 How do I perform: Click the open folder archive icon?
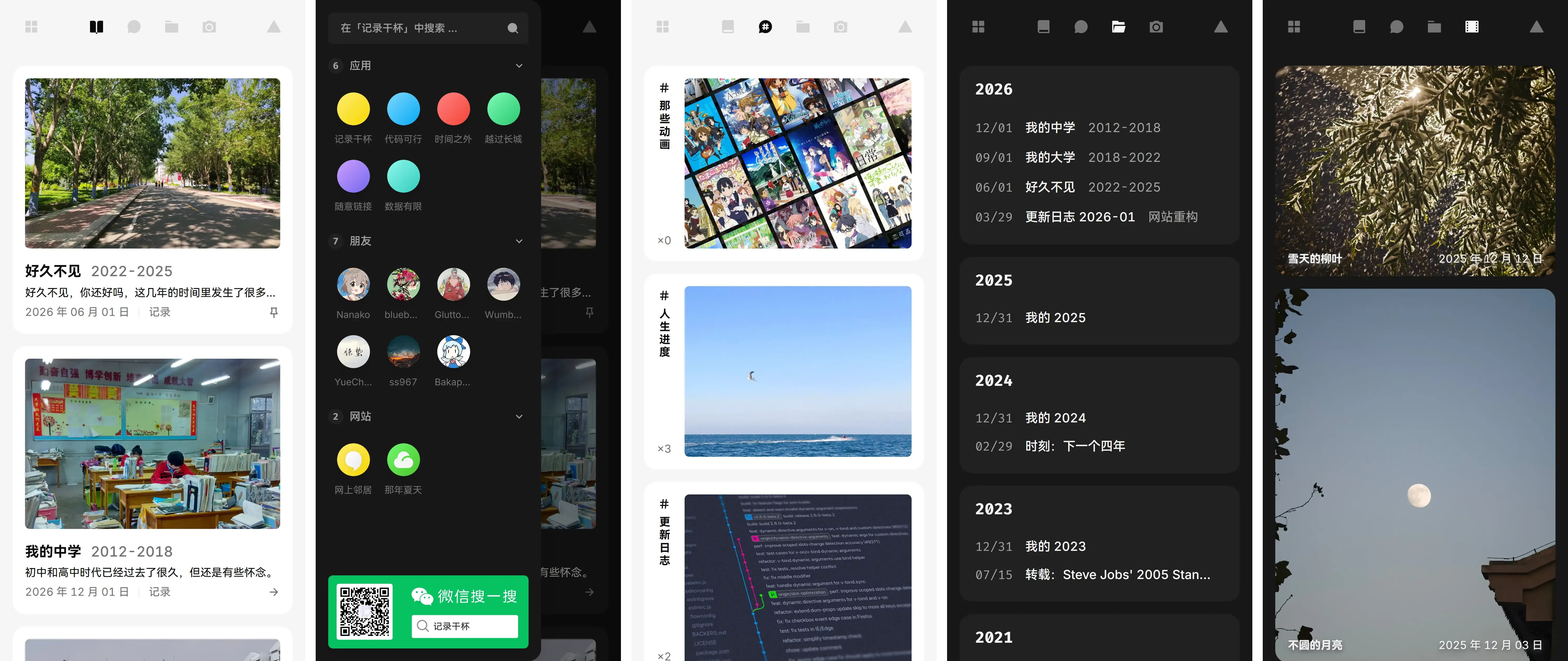pos(1118,27)
